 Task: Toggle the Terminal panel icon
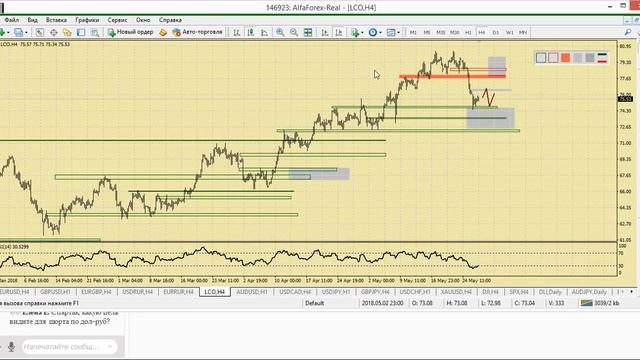(x=81, y=32)
